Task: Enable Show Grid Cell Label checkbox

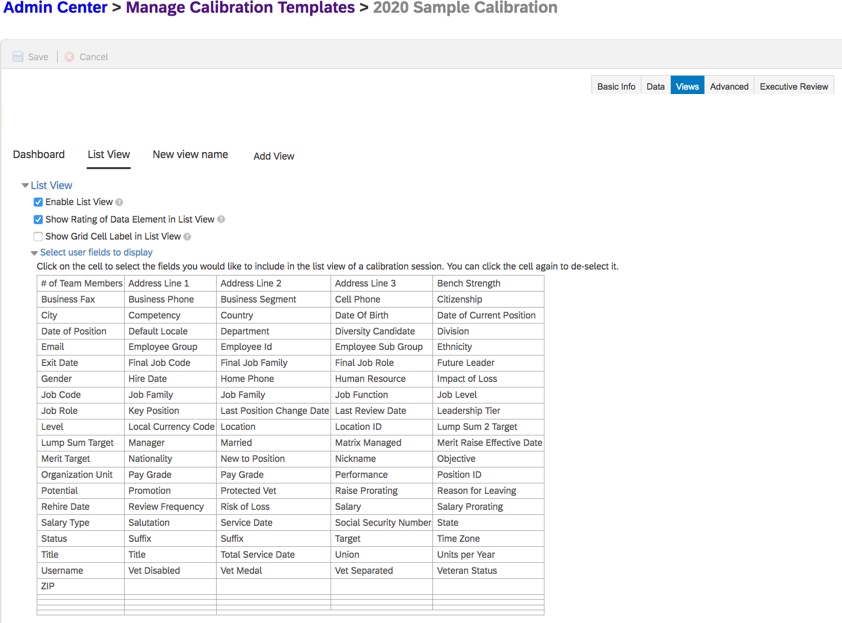Action: coord(38,237)
